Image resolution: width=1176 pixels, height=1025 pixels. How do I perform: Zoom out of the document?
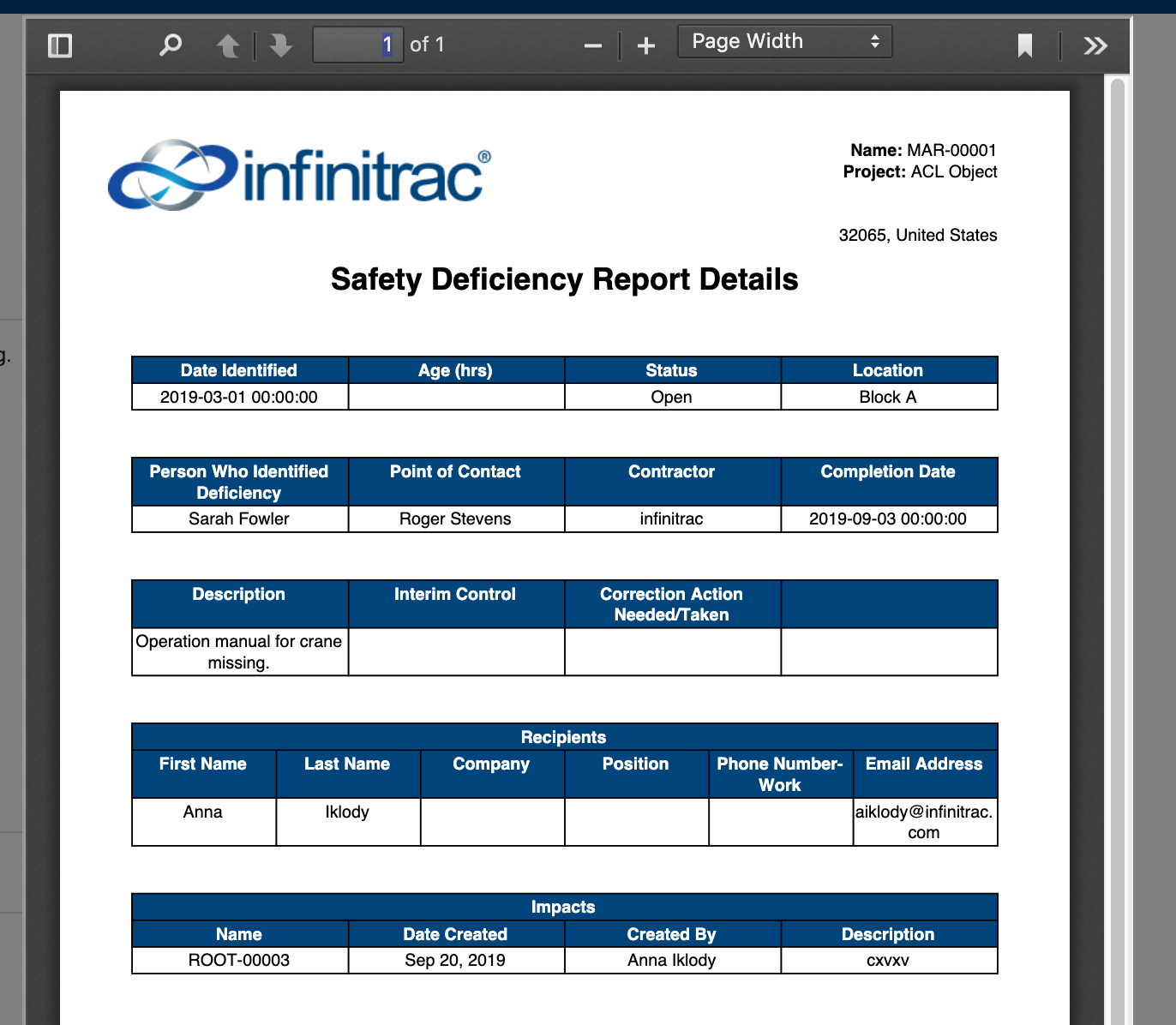coord(592,45)
